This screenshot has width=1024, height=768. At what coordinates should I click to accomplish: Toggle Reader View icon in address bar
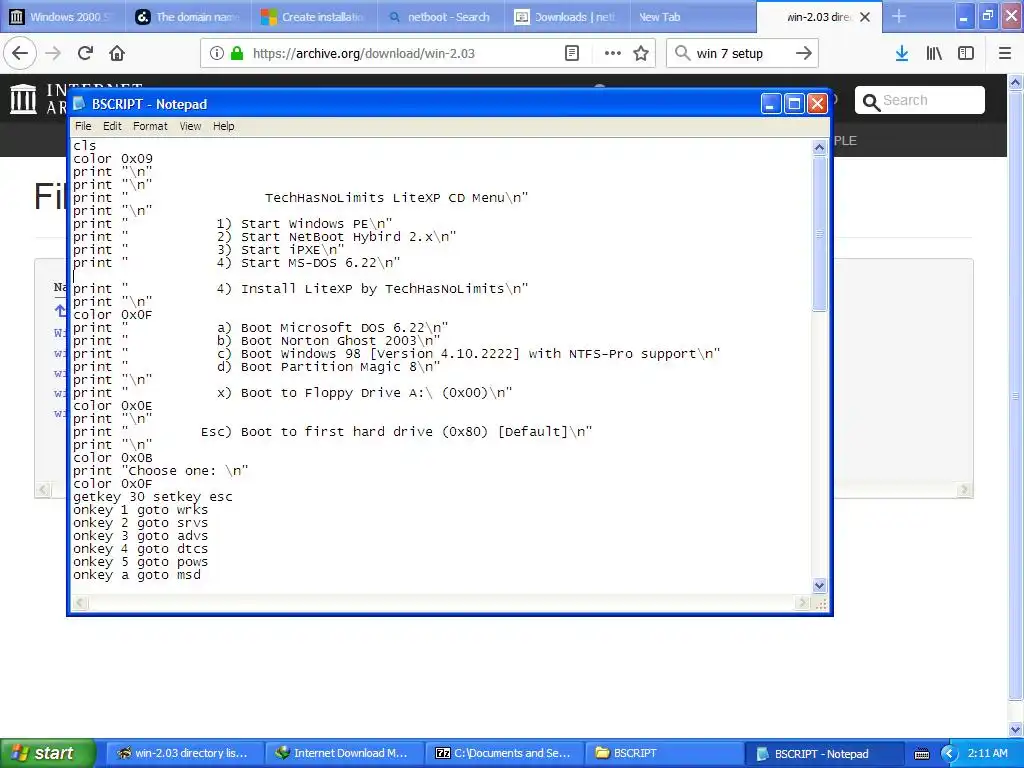[x=571, y=54]
